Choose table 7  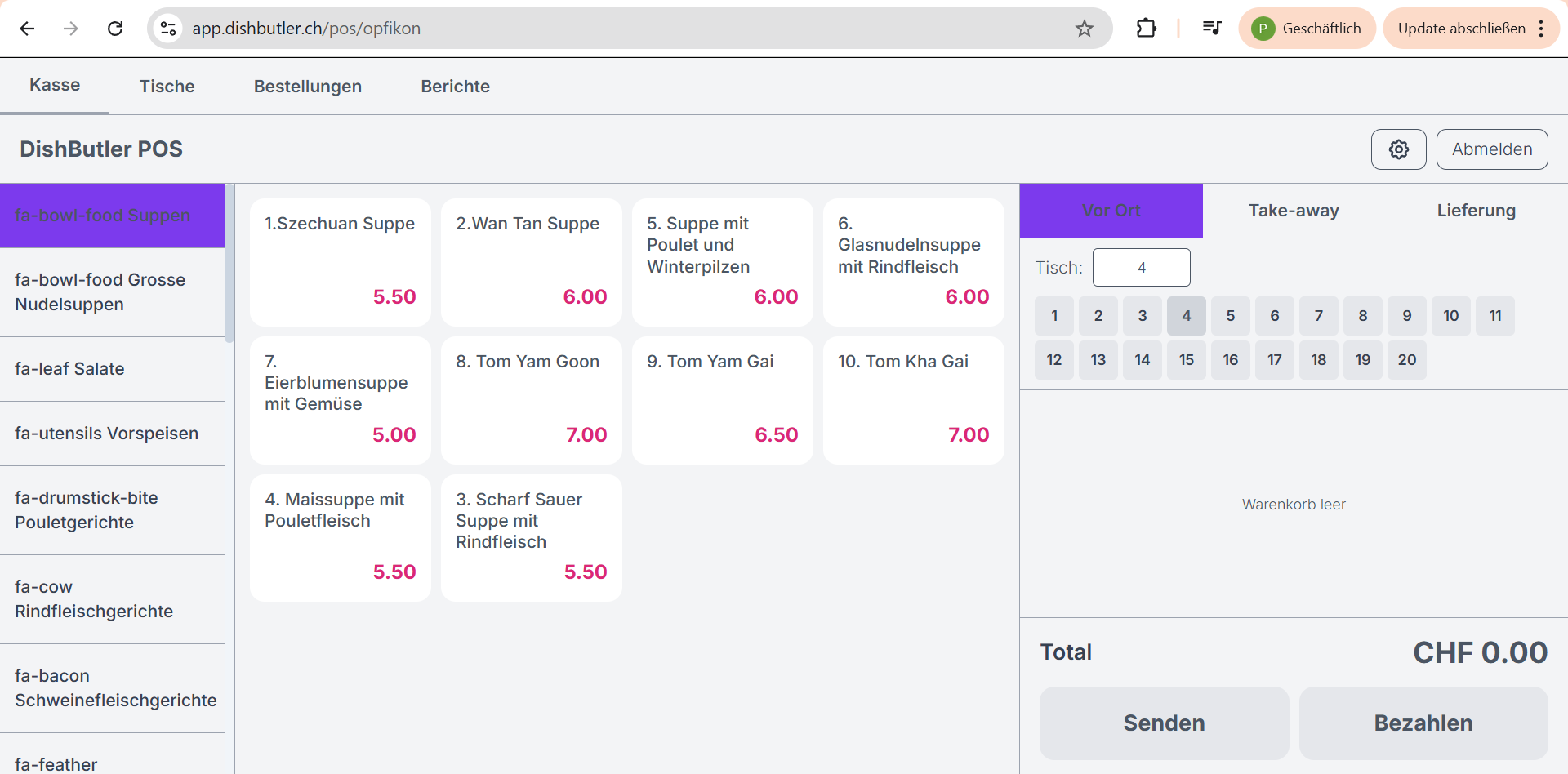[1319, 316]
